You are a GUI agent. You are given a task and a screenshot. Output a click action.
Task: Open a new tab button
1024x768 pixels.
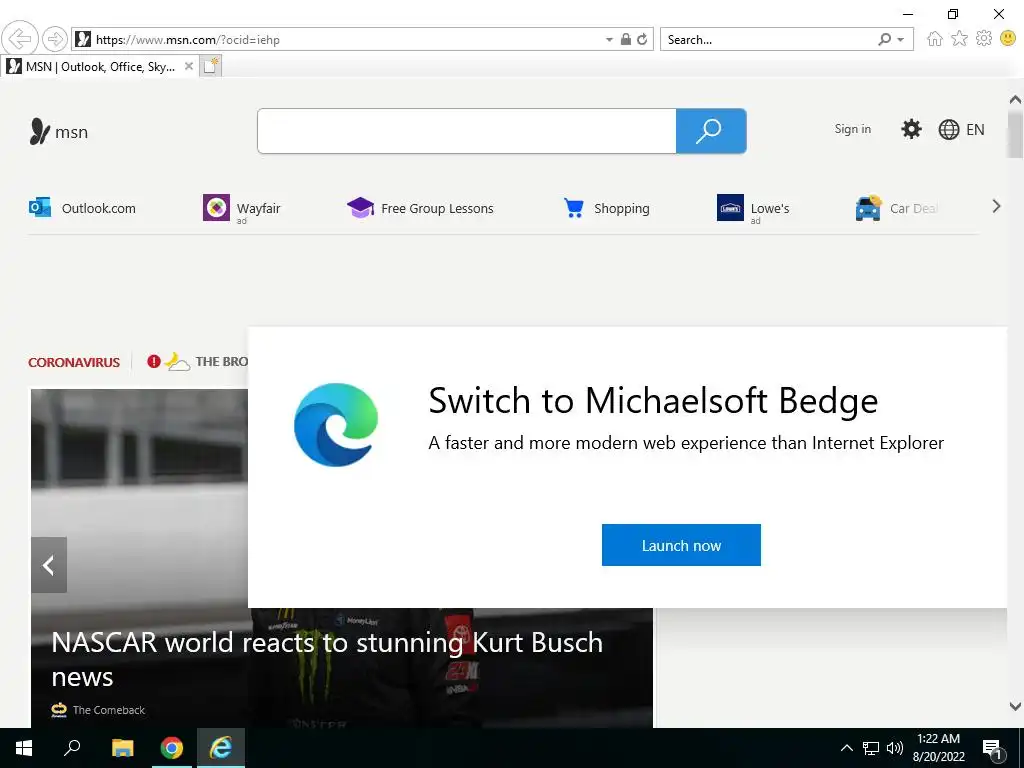210,66
